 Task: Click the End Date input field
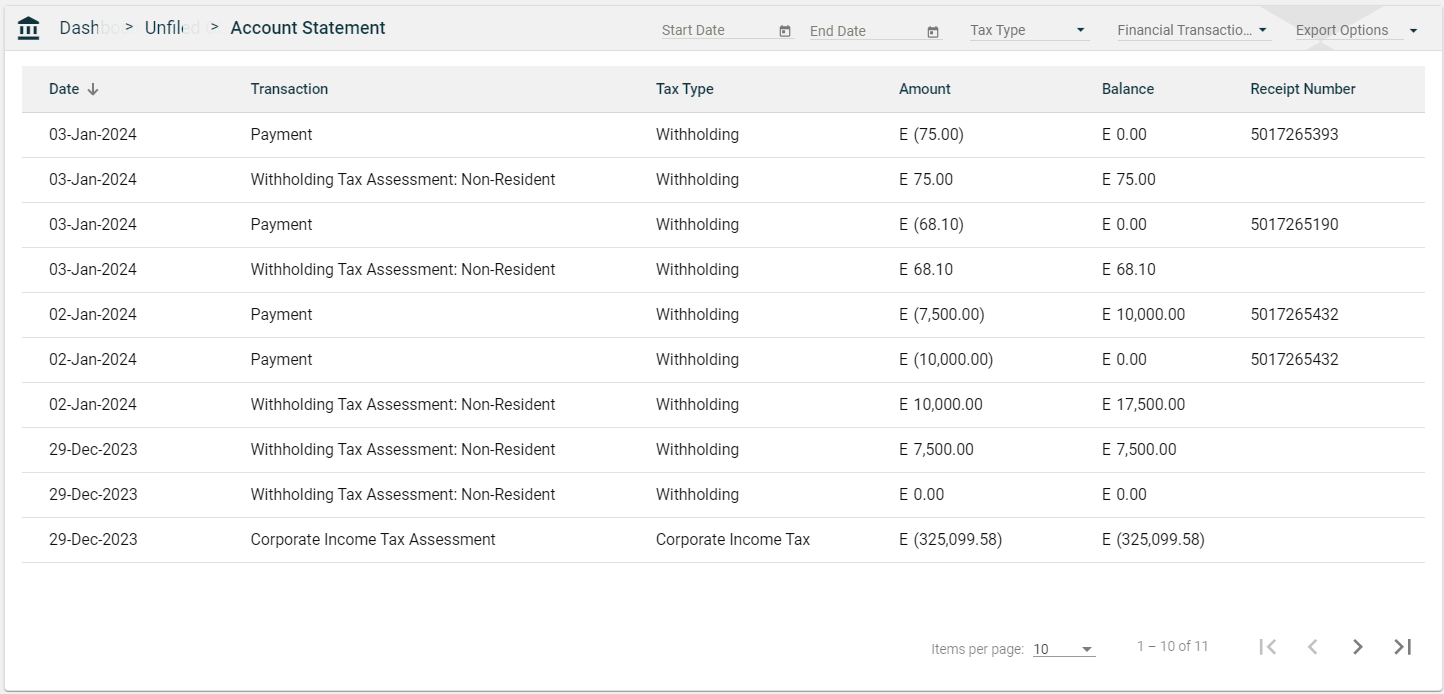[x=865, y=30]
